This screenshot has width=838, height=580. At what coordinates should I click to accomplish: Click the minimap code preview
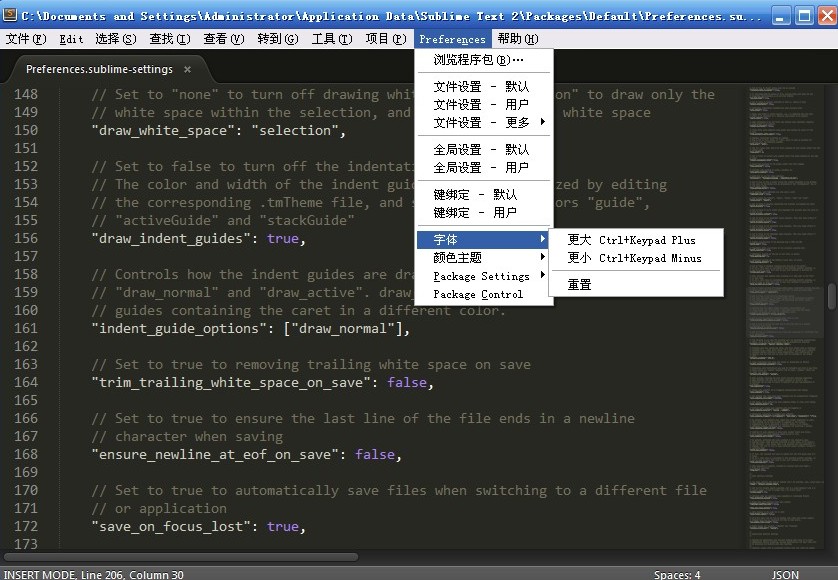coord(785,318)
